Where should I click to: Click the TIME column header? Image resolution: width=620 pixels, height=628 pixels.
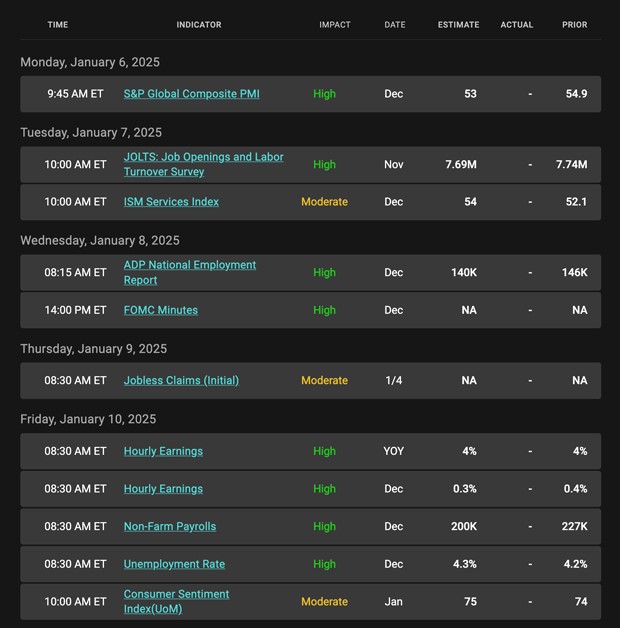[x=58, y=25]
